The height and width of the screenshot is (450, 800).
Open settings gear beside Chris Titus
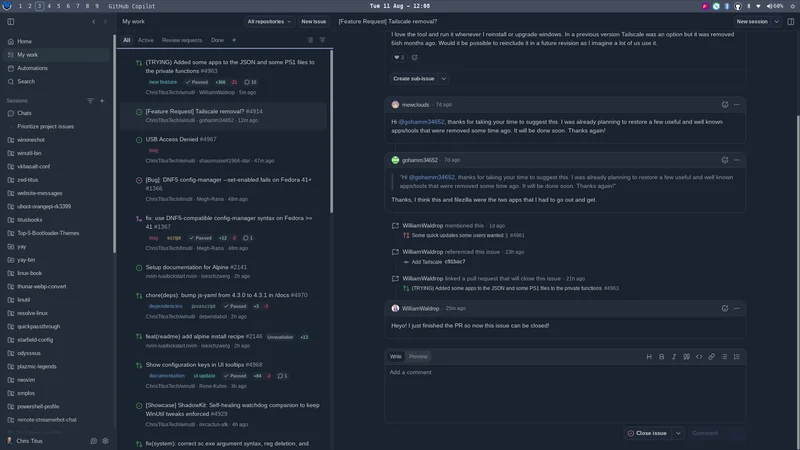coord(106,441)
